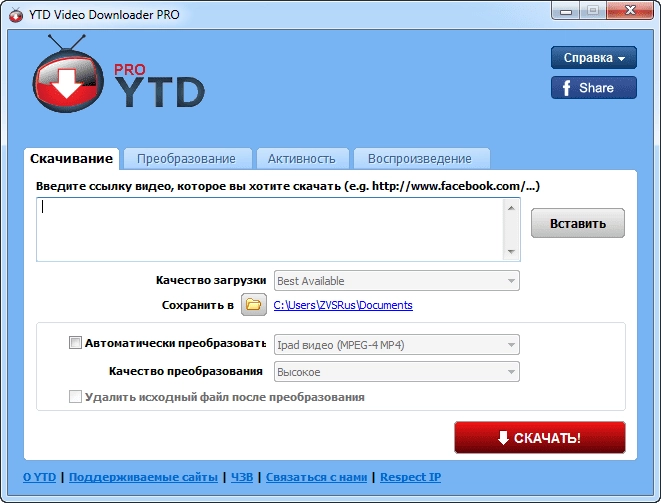Open the ЧЗВ FAQ link
The width and height of the screenshot is (661, 503).
[242, 477]
